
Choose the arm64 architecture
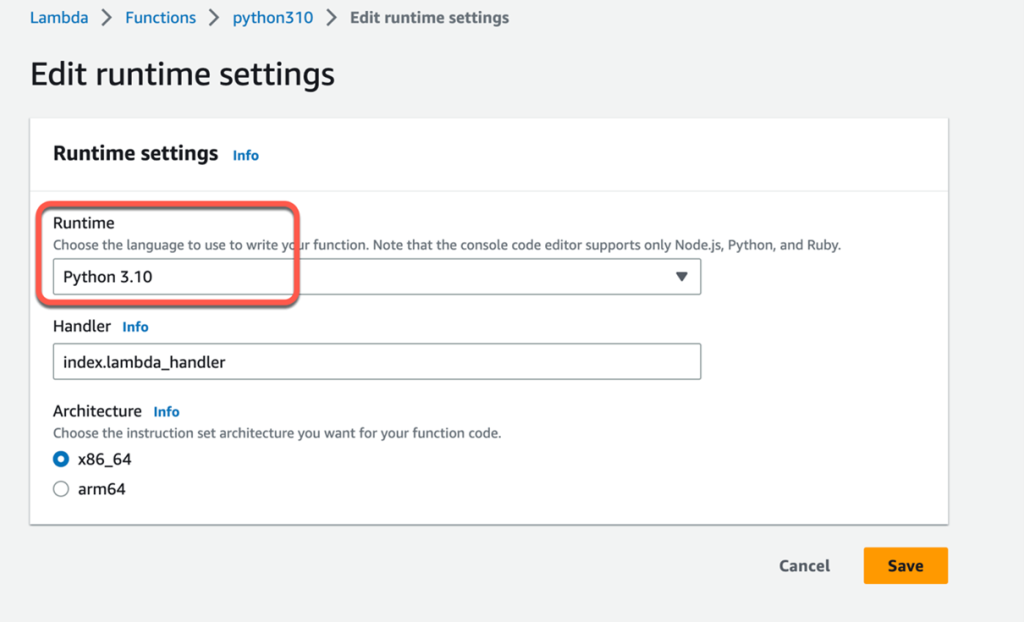point(61,489)
